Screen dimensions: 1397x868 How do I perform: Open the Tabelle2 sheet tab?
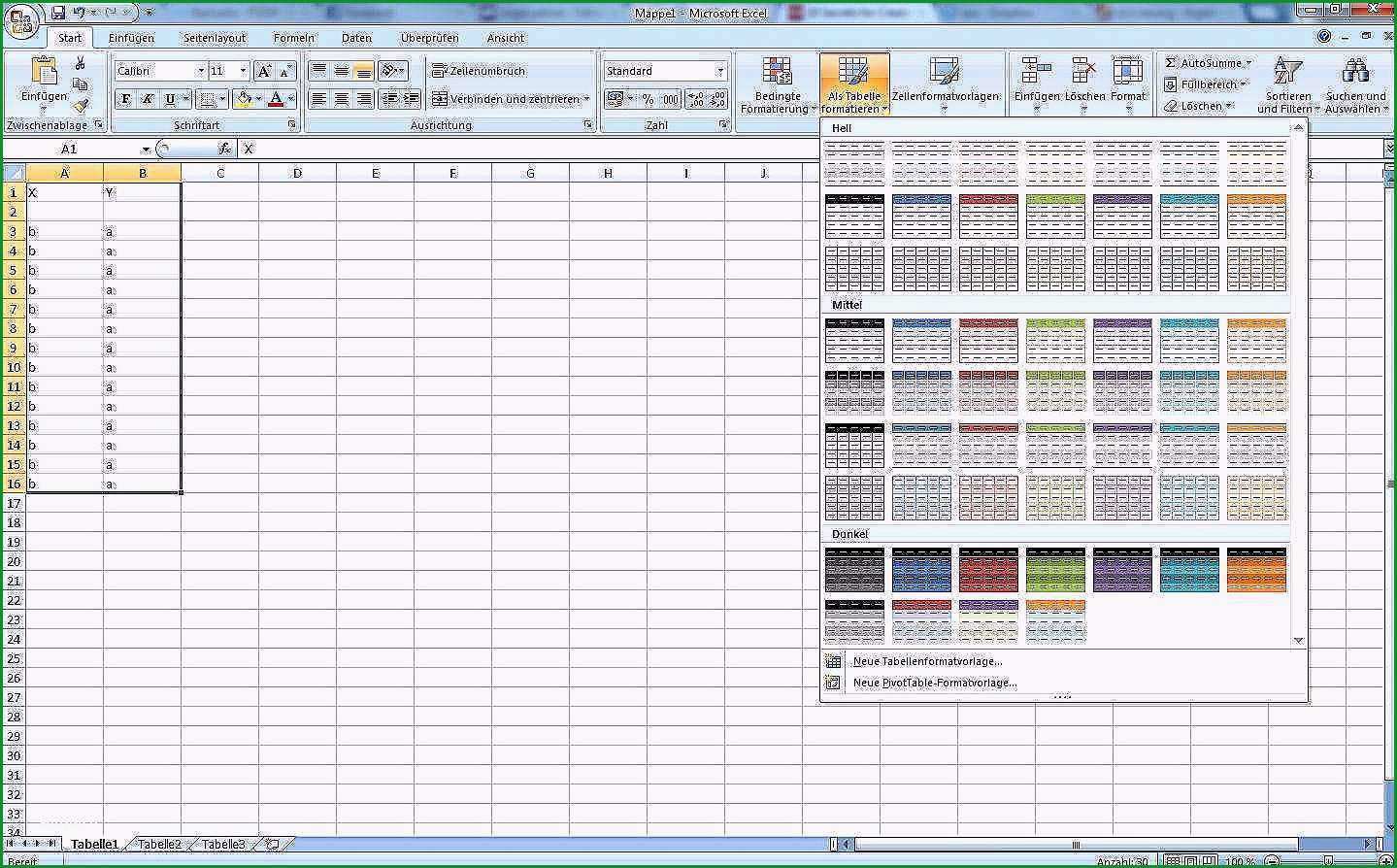click(159, 845)
